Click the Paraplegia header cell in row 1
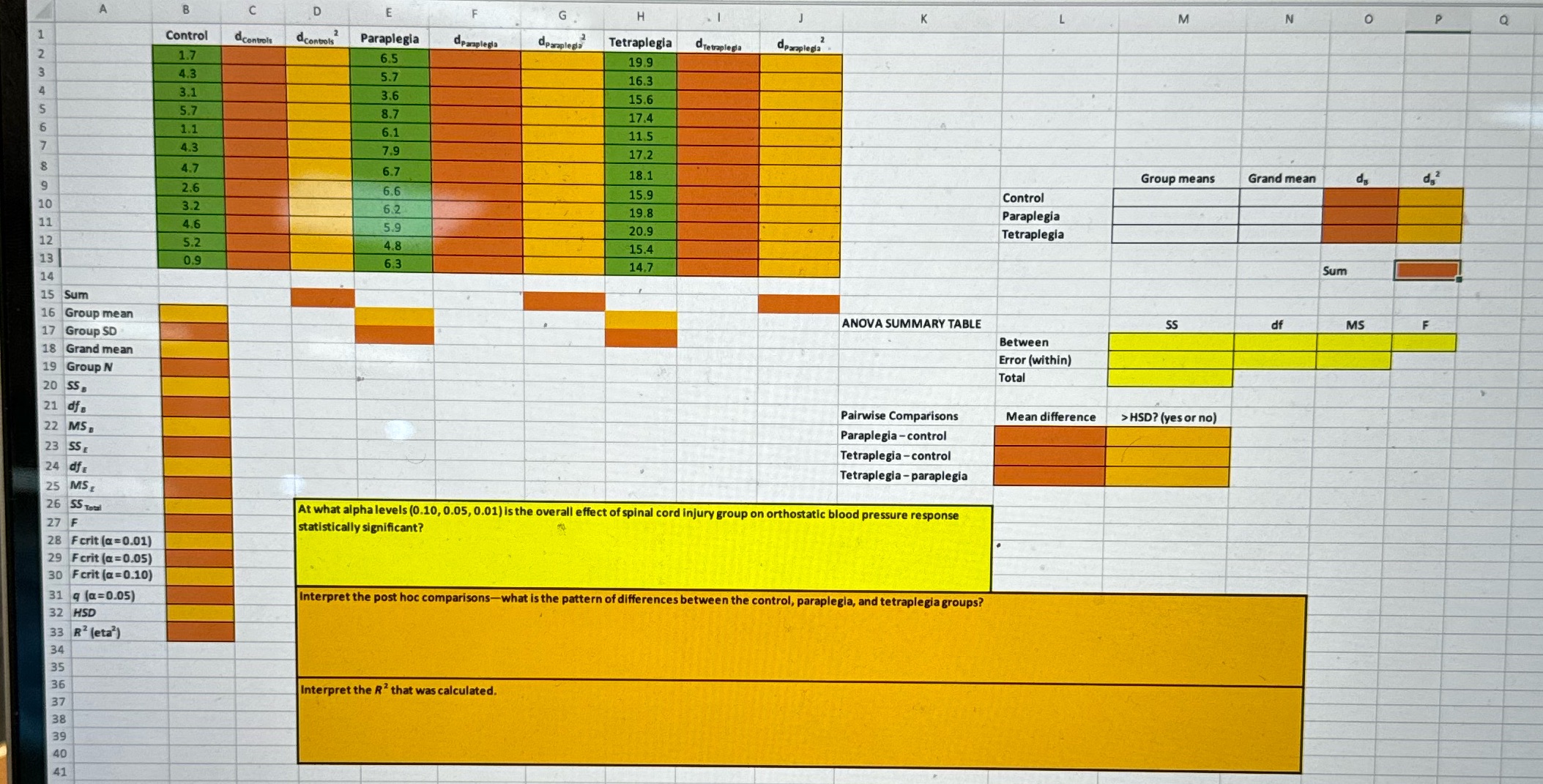 pos(390,38)
